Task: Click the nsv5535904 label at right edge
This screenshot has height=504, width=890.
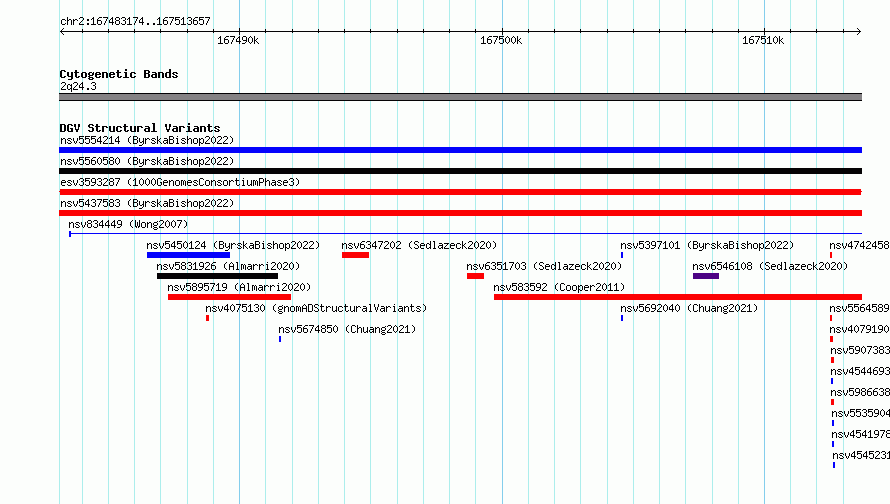Action: [x=860, y=413]
